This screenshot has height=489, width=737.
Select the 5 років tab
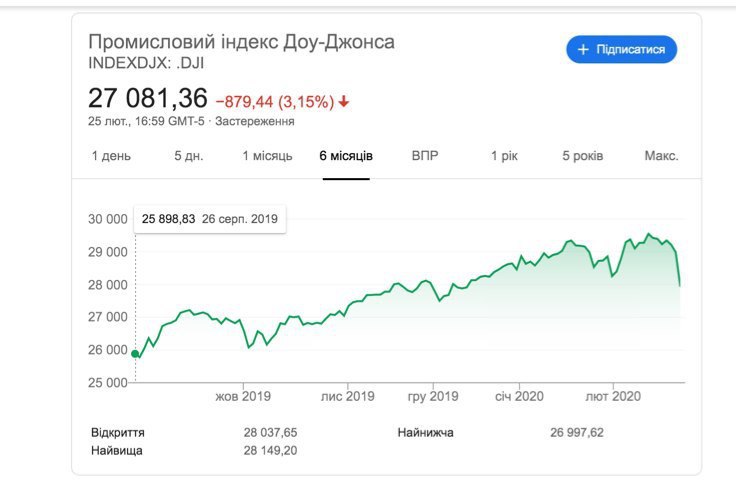pyautogui.click(x=583, y=156)
